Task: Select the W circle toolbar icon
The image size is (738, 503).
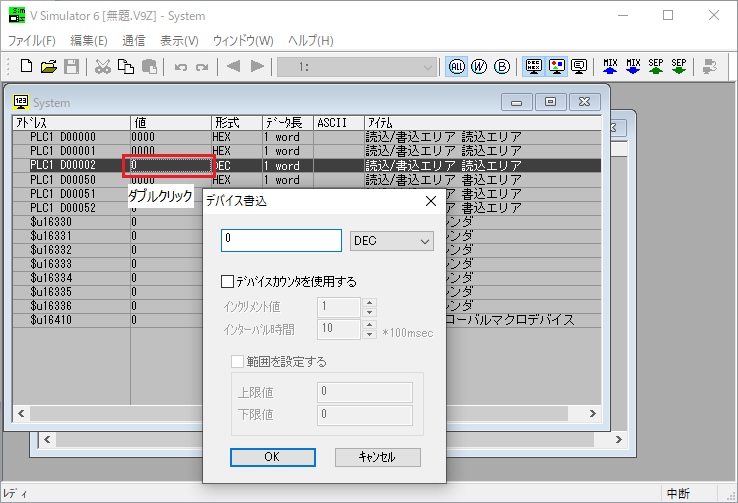Action: [479, 67]
